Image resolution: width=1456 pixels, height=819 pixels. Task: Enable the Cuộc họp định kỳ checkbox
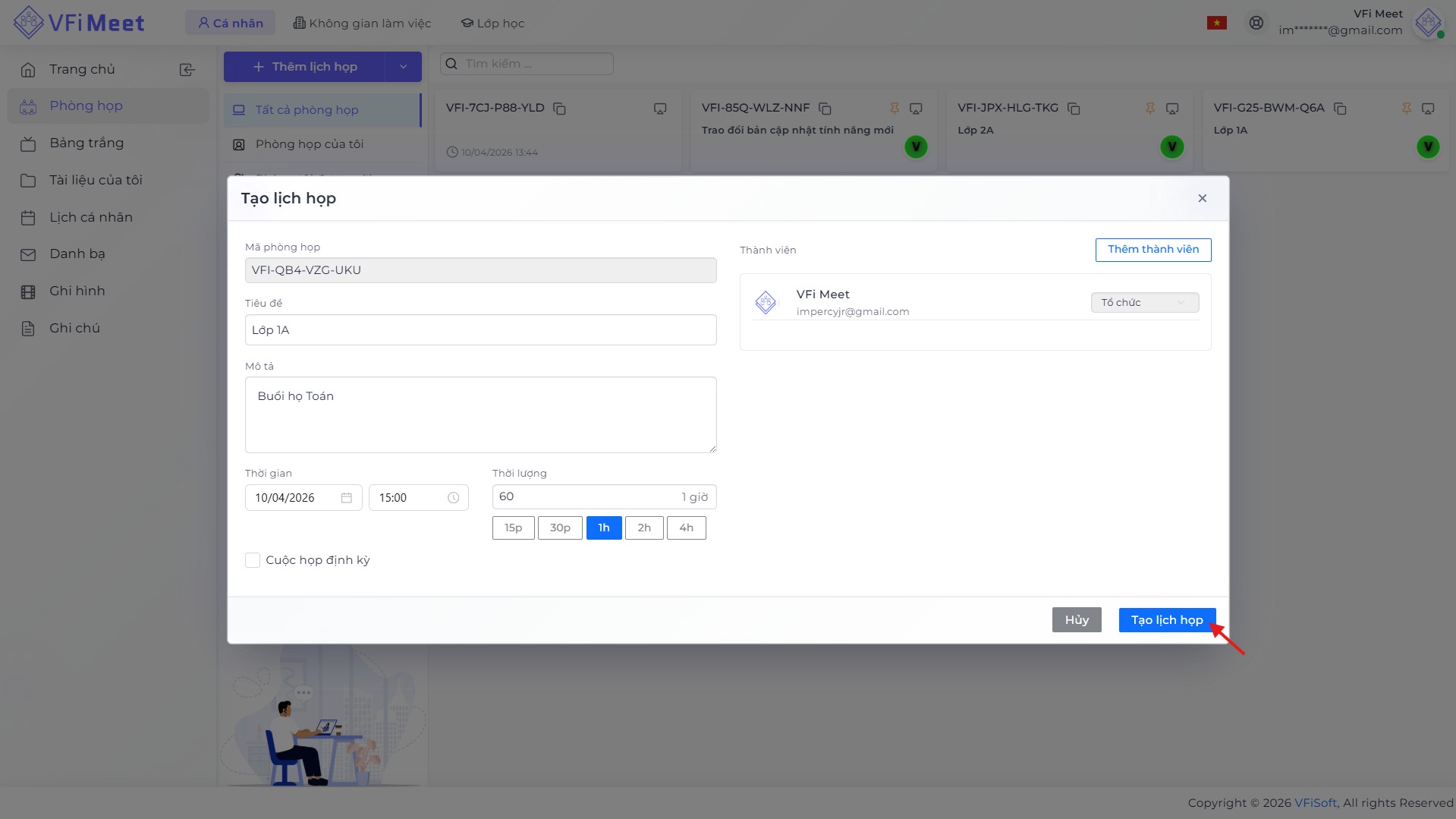[x=253, y=560]
